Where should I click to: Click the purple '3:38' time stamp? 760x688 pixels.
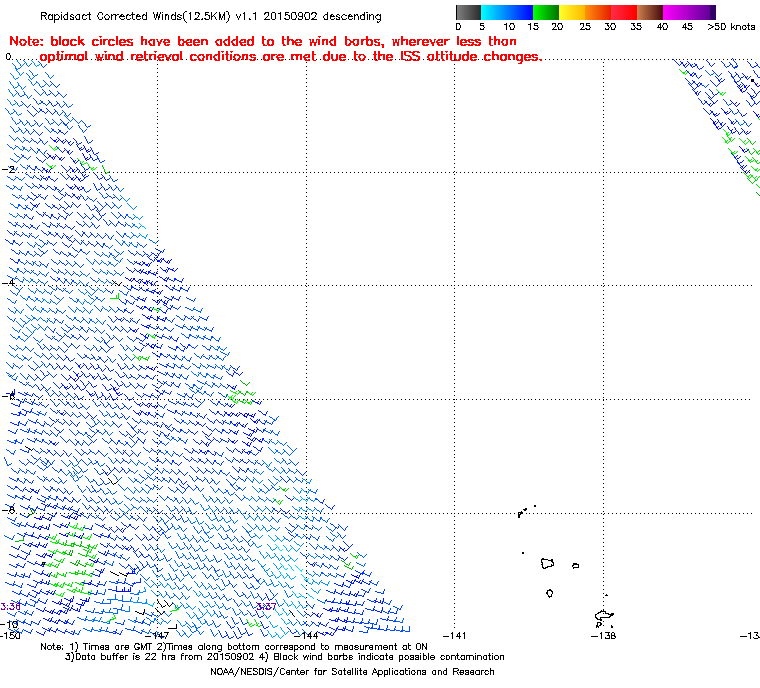click(11, 607)
